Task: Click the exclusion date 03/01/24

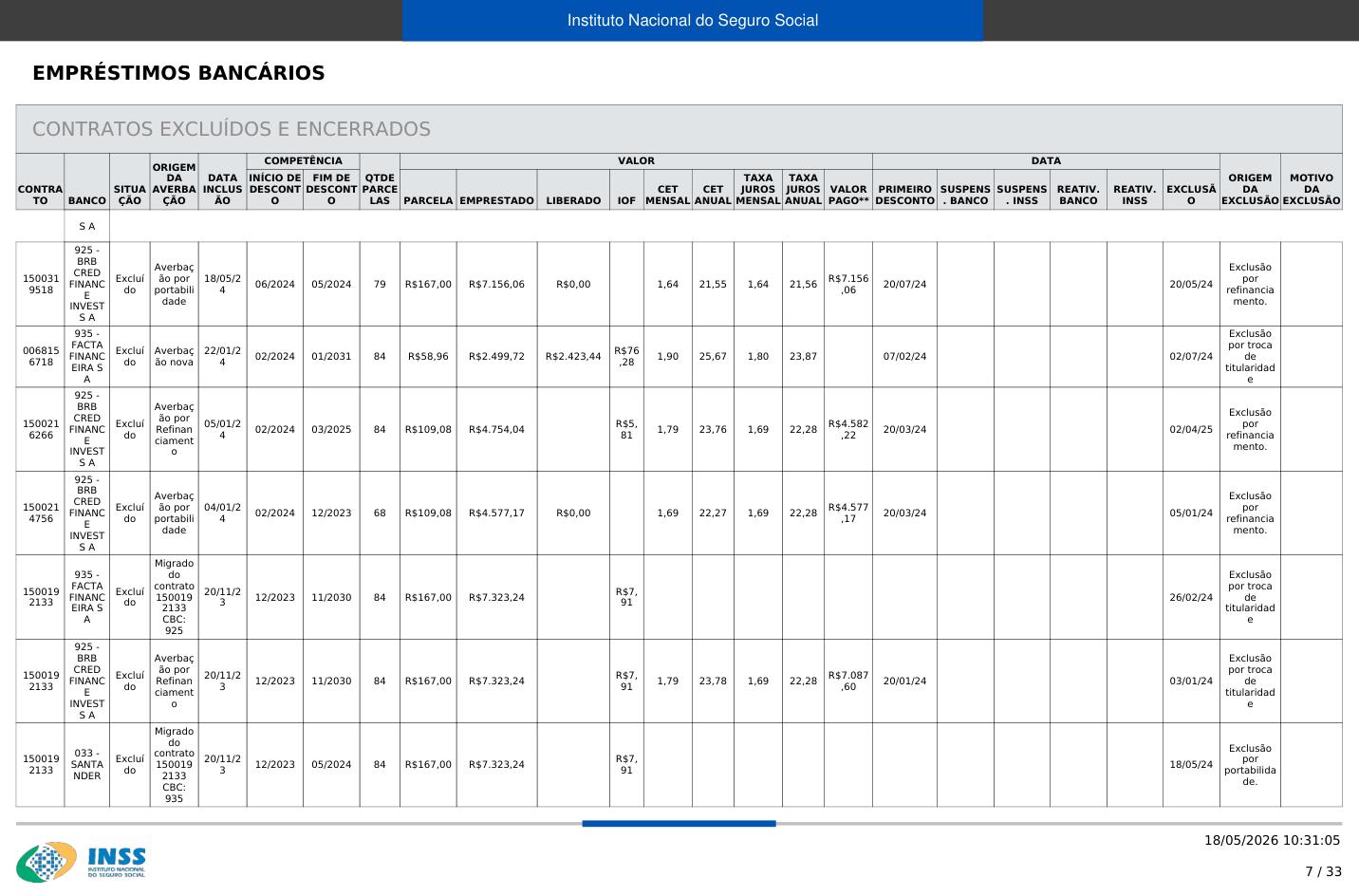Action: click(1191, 681)
